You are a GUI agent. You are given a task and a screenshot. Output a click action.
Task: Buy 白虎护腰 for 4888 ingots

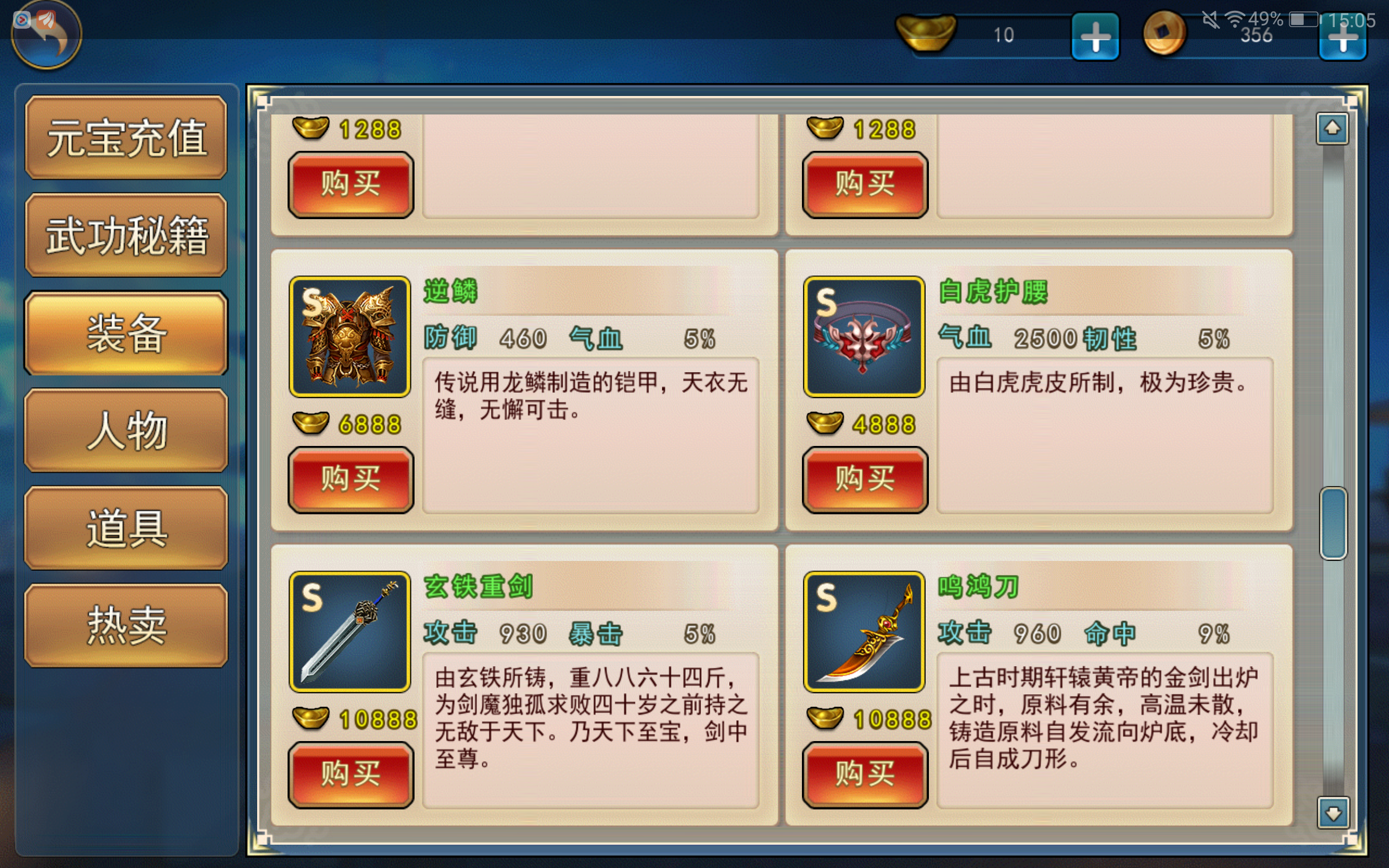(x=865, y=480)
